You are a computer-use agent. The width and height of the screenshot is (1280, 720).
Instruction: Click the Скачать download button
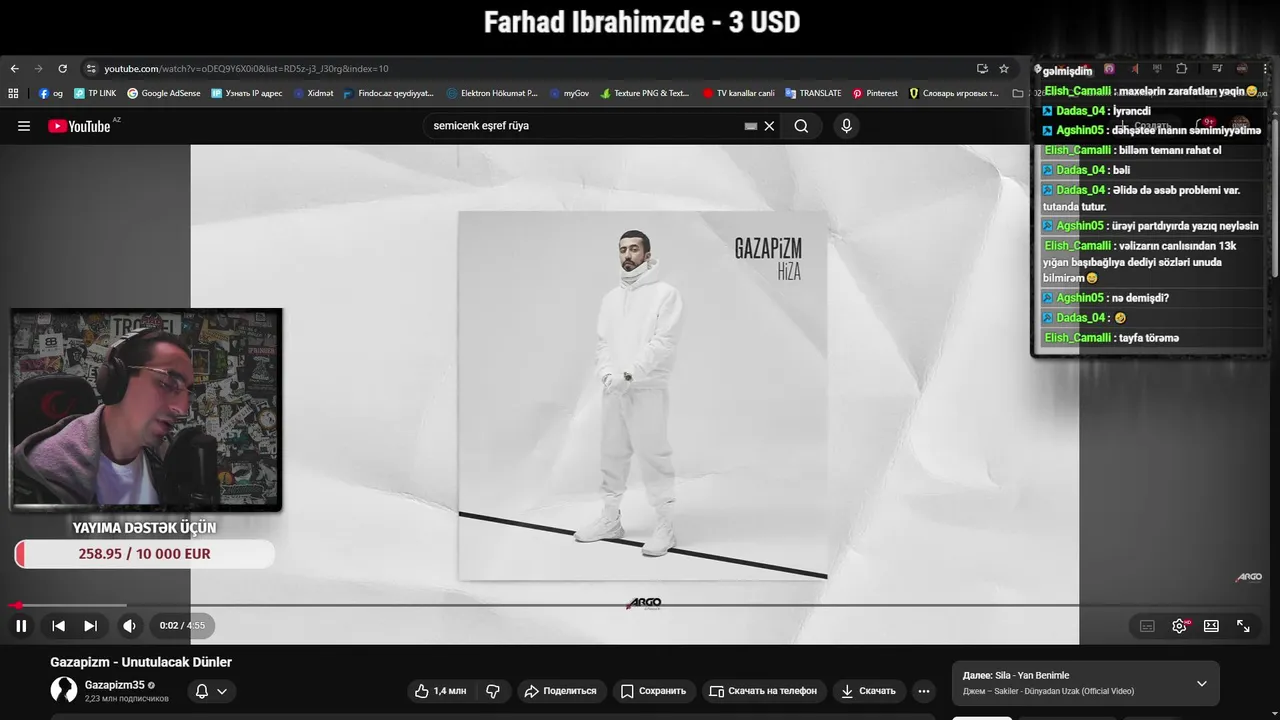point(868,691)
